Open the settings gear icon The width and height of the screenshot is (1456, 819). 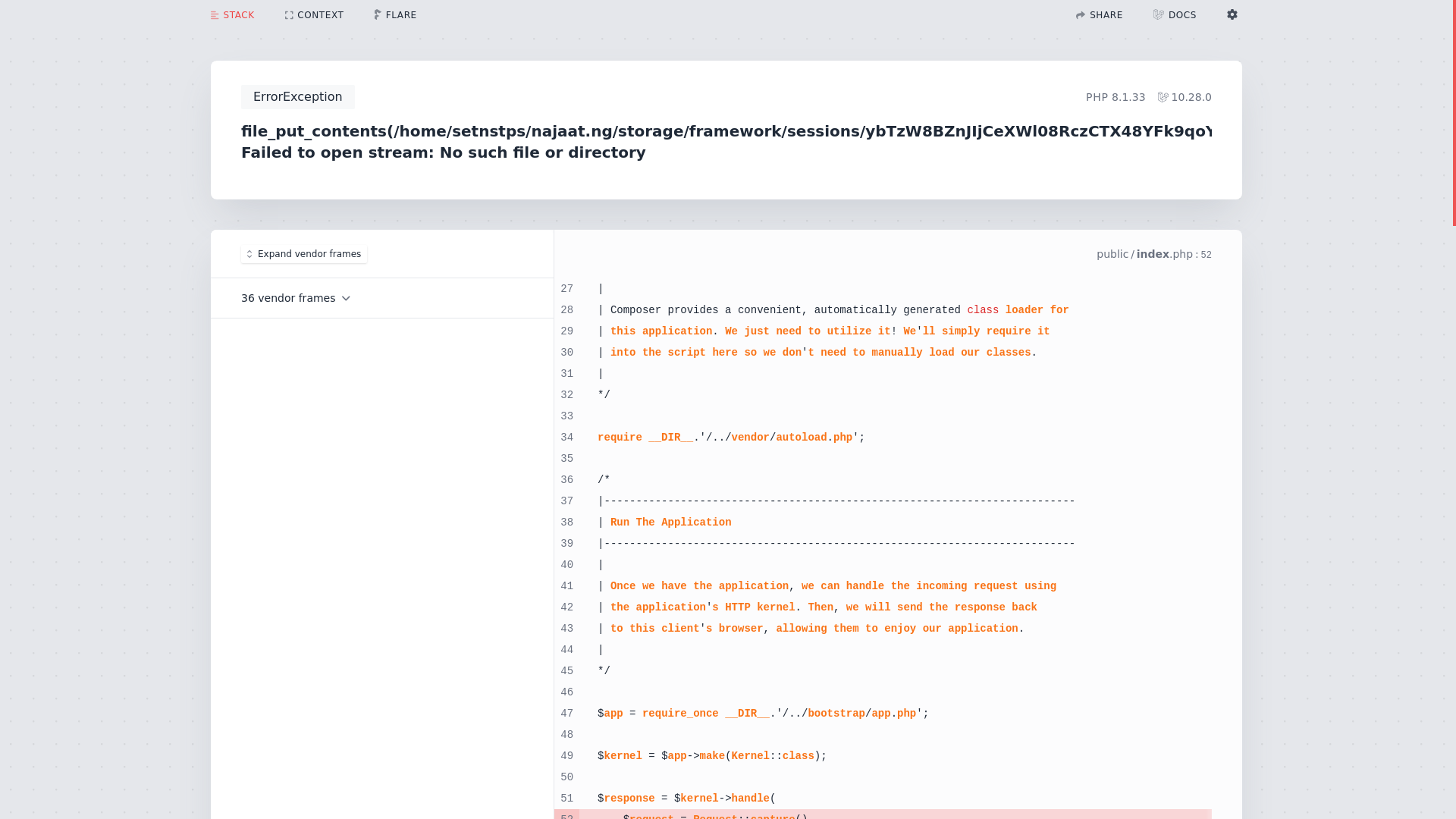pos(1232,14)
